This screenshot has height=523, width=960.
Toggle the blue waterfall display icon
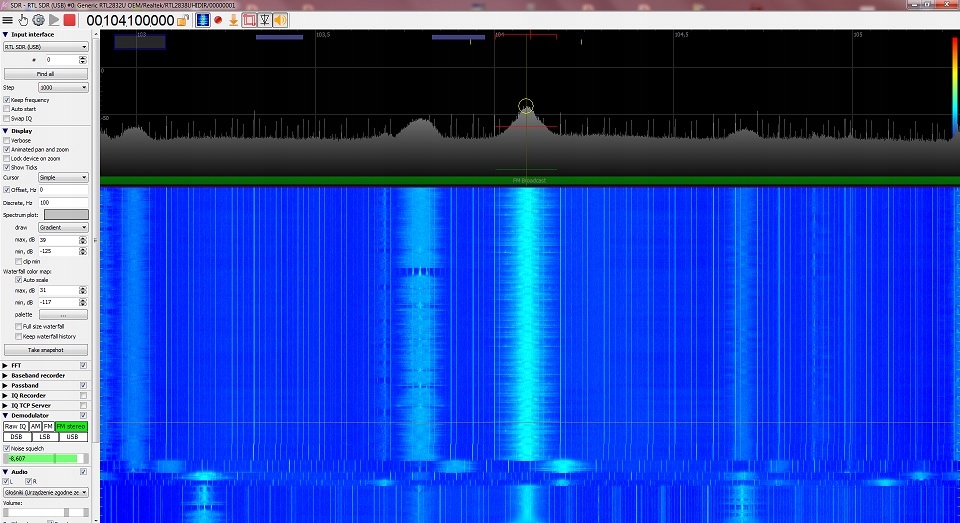[202, 19]
